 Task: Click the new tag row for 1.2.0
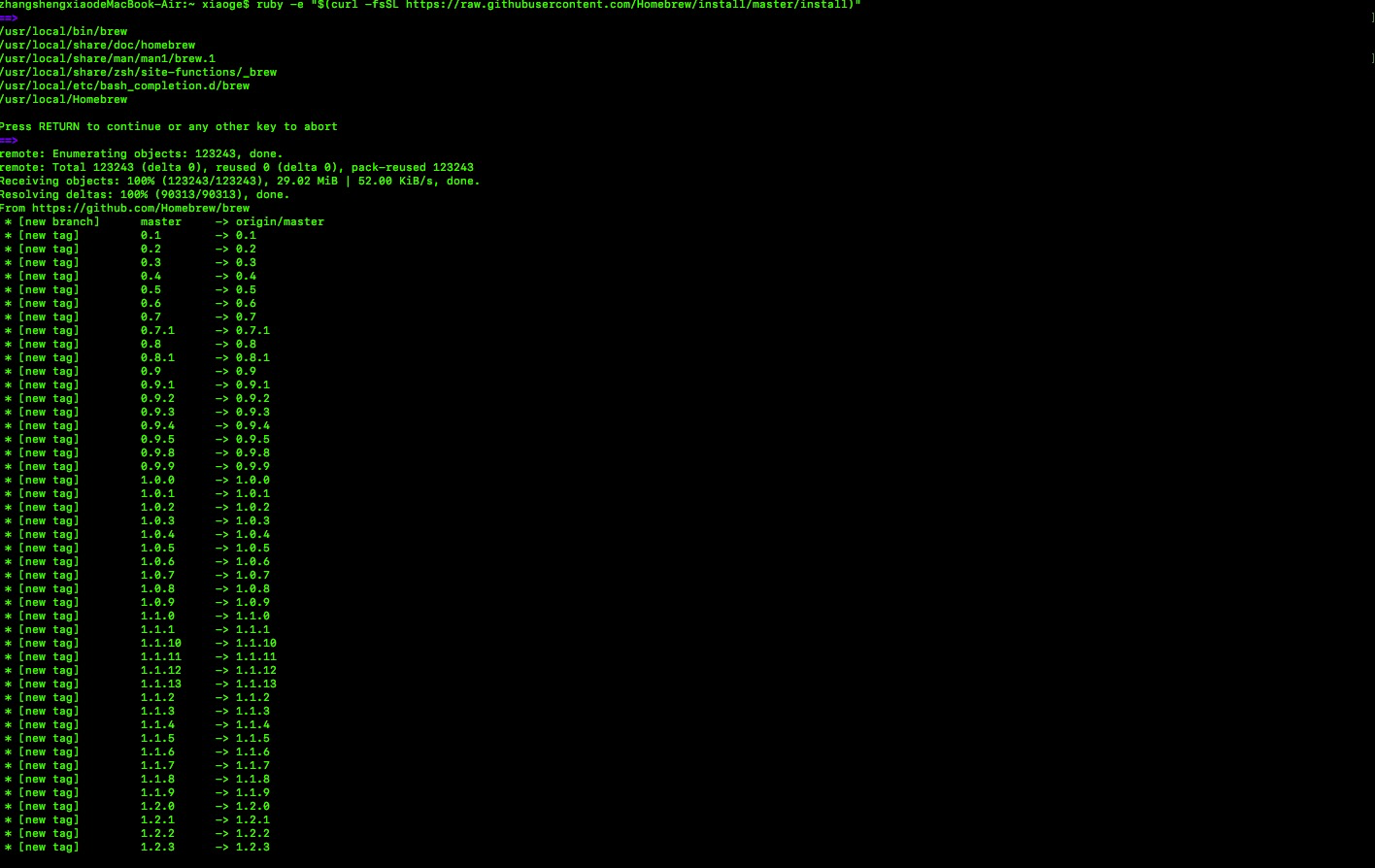tap(137, 806)
